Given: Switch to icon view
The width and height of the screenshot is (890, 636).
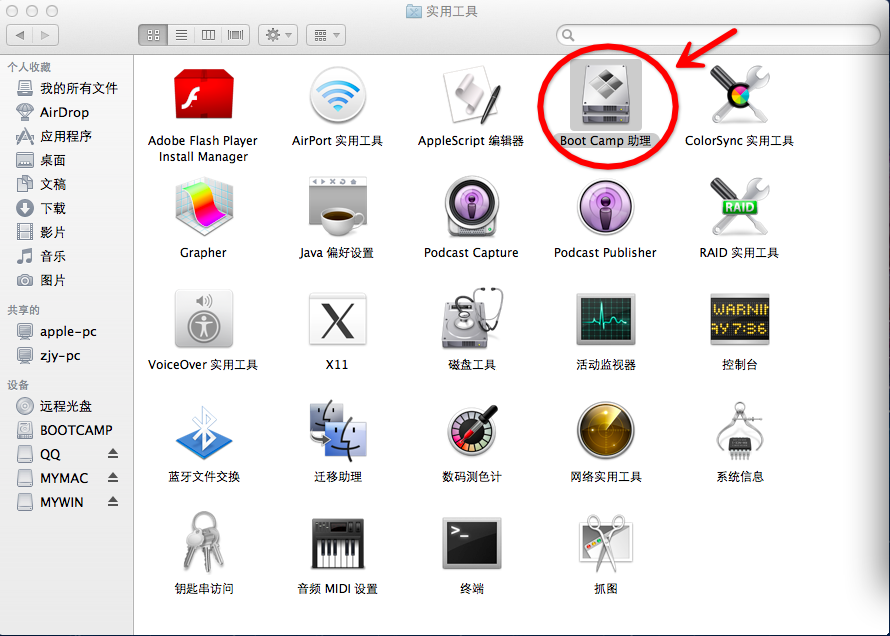Looking at the screenshot, I should point(153,35).
